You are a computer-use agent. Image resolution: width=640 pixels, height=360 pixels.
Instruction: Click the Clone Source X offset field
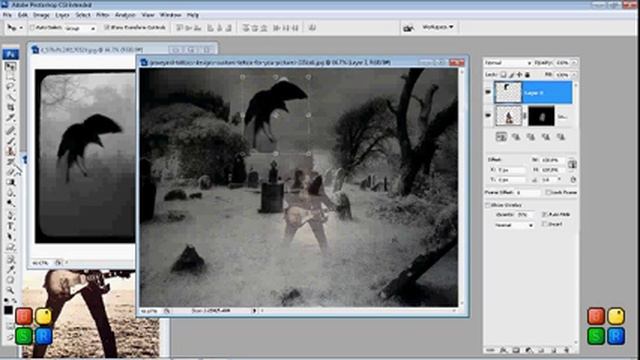point(511,170)
